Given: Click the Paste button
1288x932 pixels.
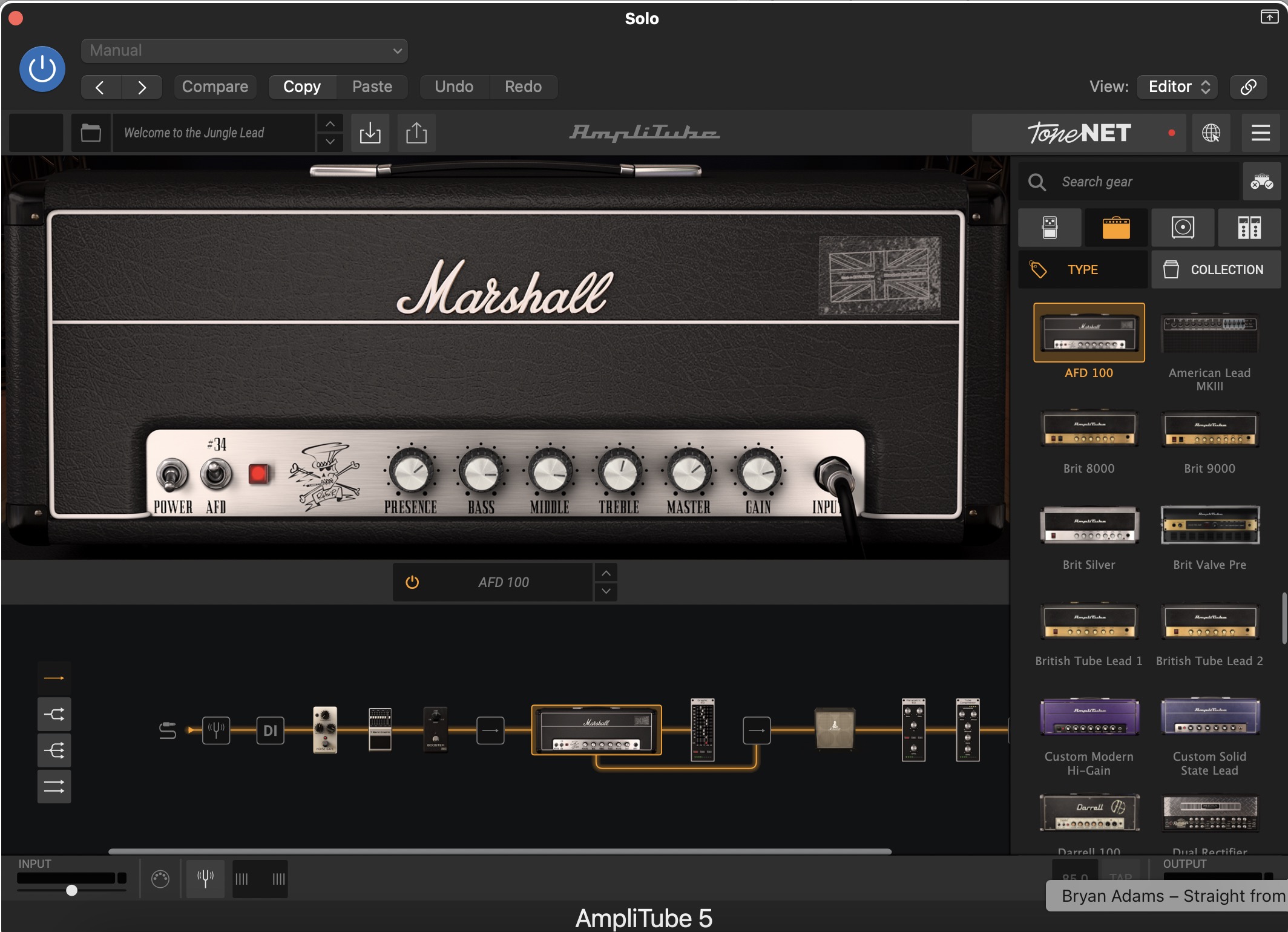Looking at the screenshot, I should click(372, 87).
